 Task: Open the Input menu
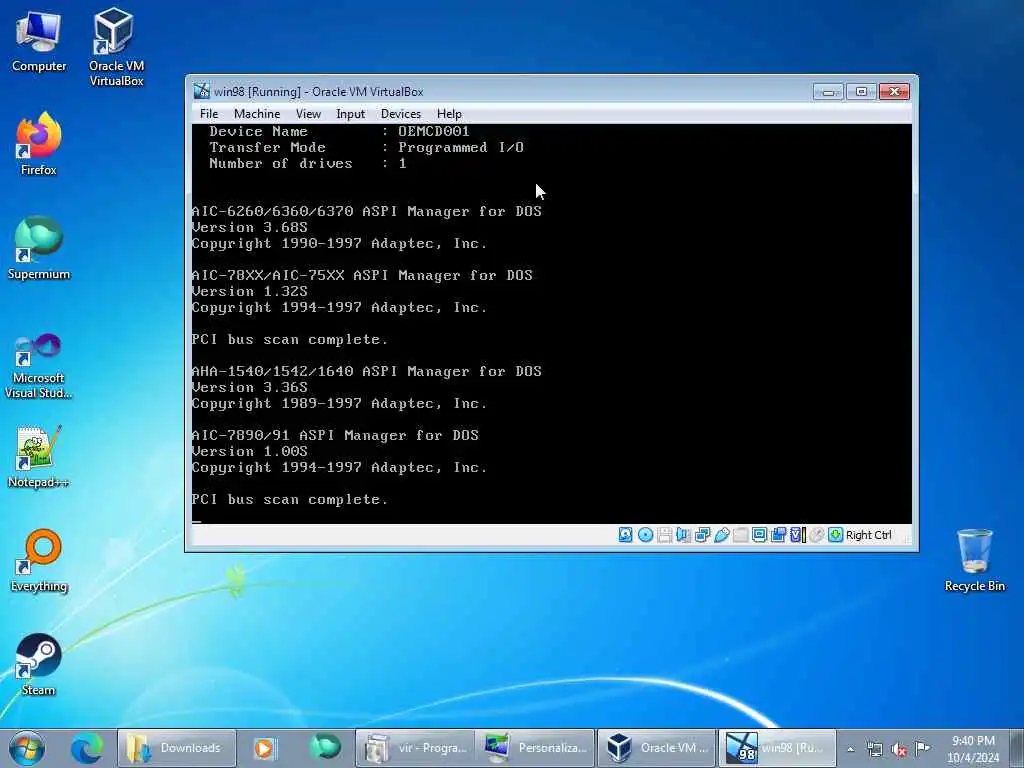pyautogui.click(x=351, y=114)
